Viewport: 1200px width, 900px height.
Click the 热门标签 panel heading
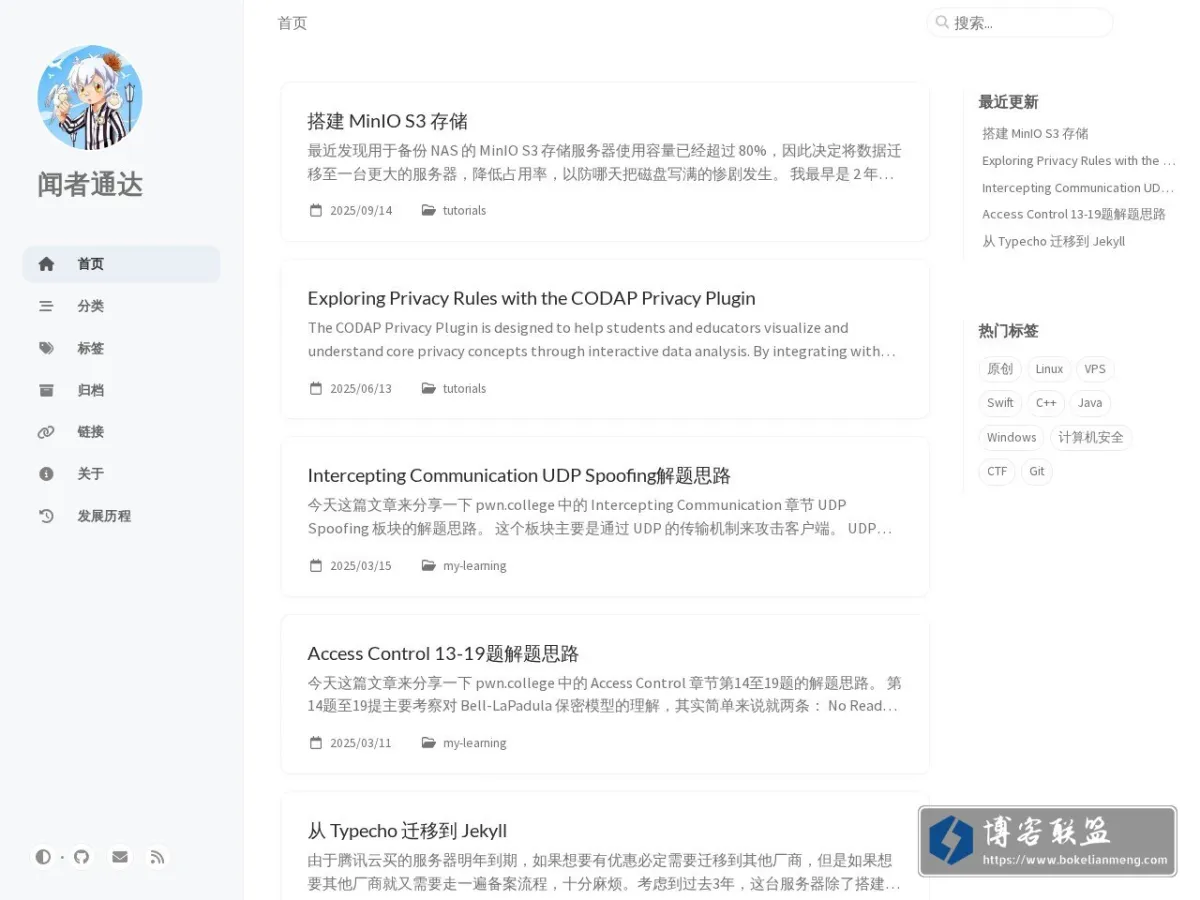pyautogui.click(x=1008, y=331)
